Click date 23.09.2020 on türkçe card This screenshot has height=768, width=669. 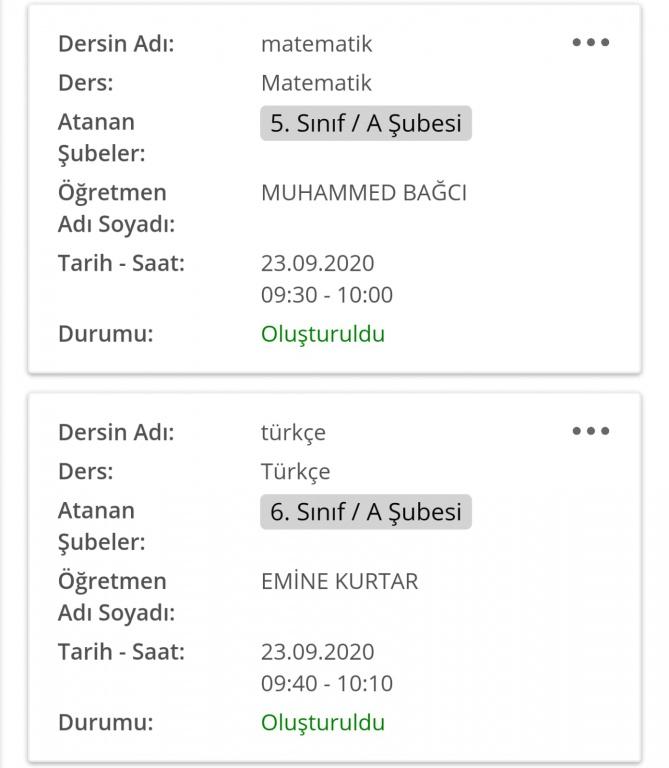pos(317,652)
